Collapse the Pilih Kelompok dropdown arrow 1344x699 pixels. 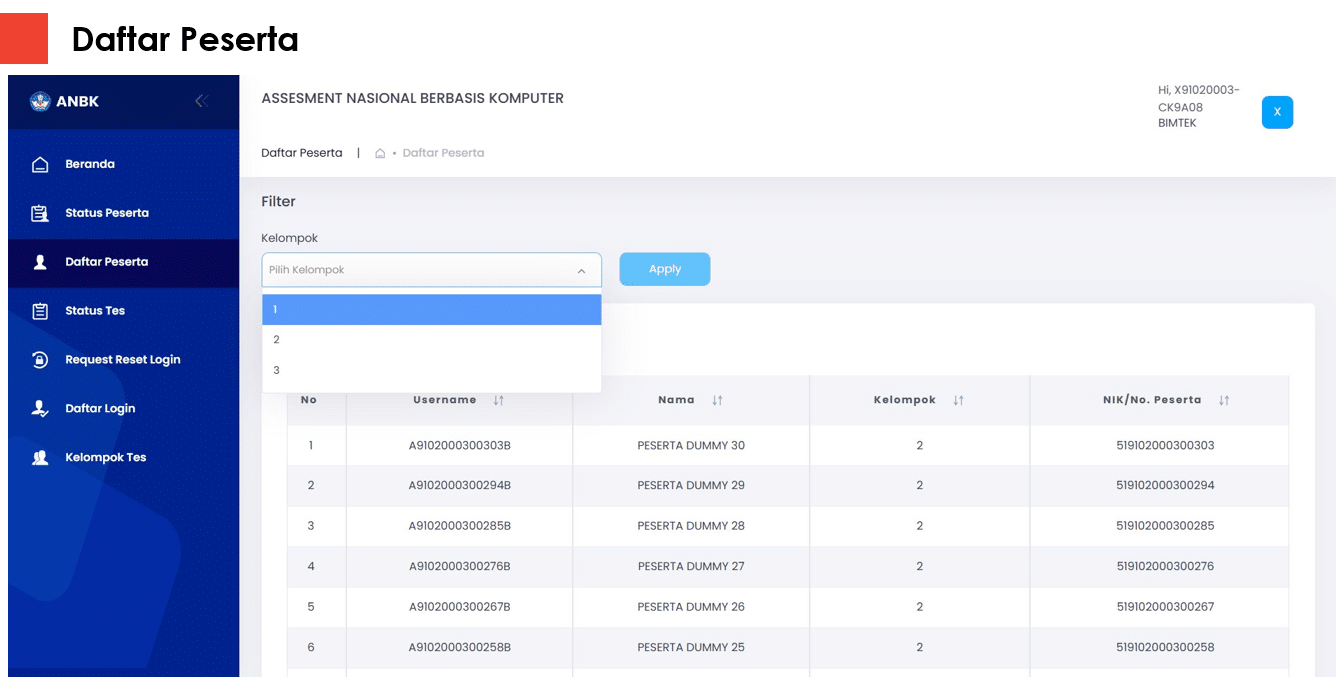pos(582,271)
